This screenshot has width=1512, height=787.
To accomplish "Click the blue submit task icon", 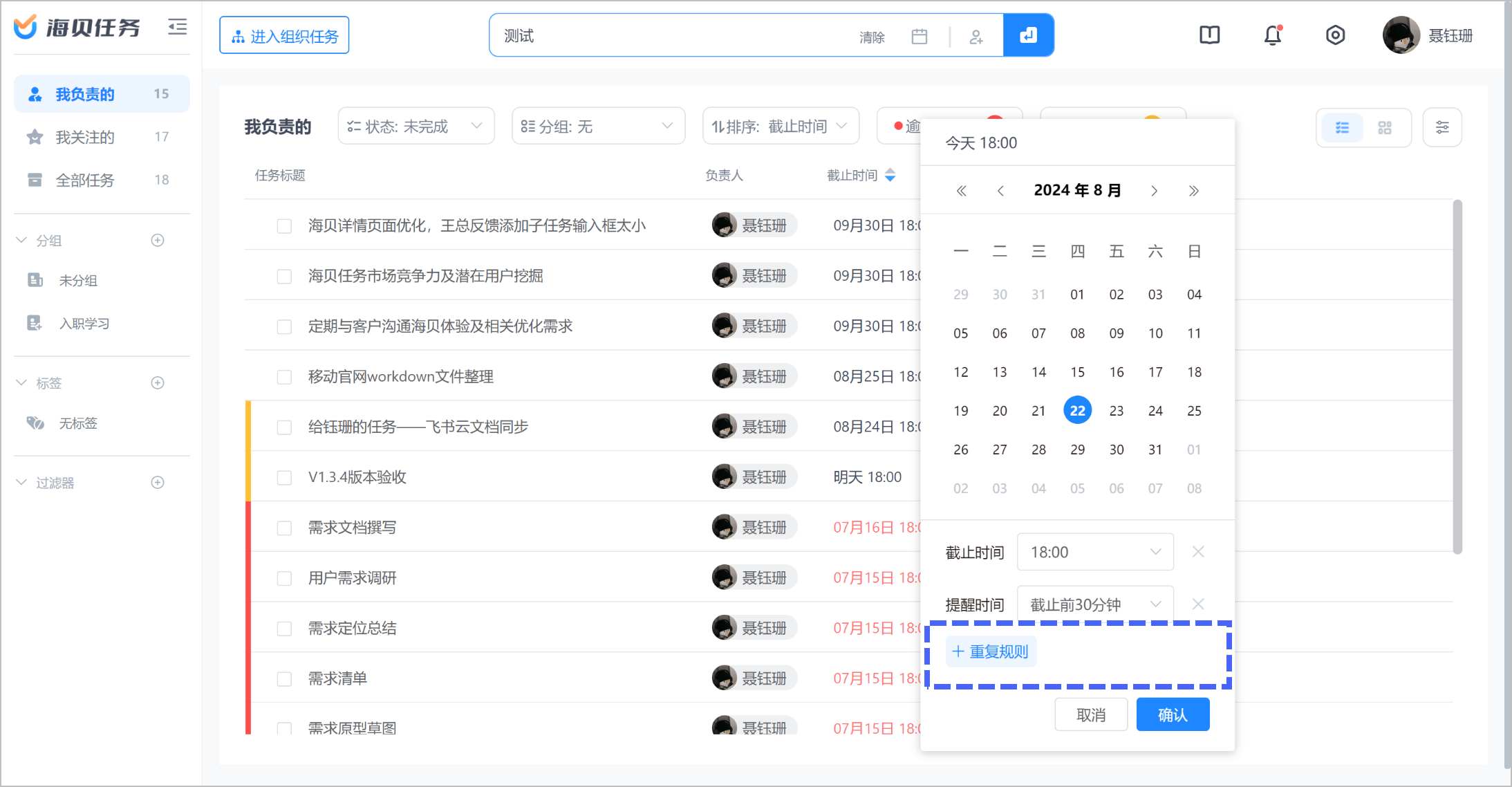I will tap(1028, 35).
